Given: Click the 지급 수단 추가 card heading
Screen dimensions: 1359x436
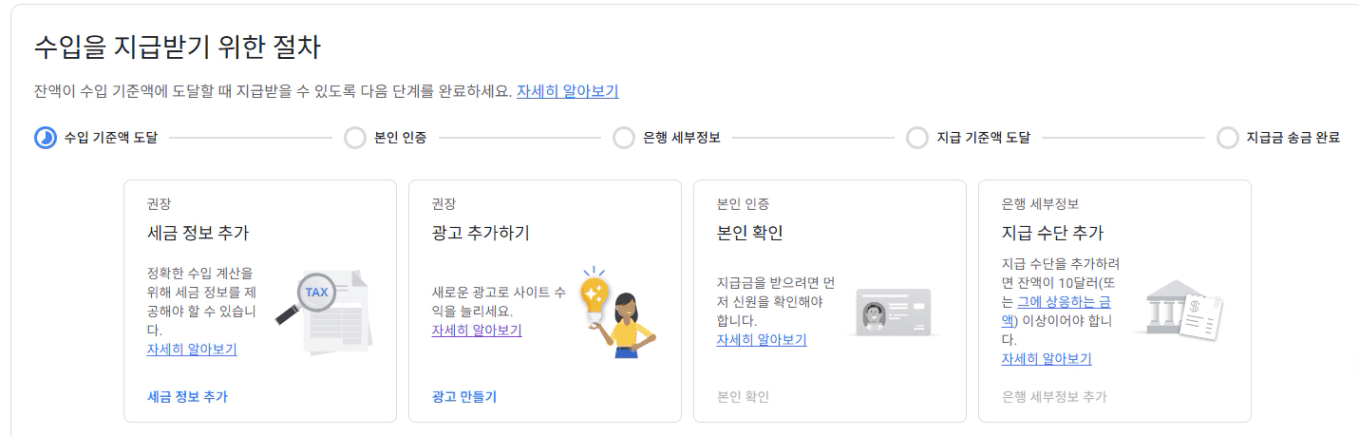Looking at the screenshot, I should (1052, 234).
